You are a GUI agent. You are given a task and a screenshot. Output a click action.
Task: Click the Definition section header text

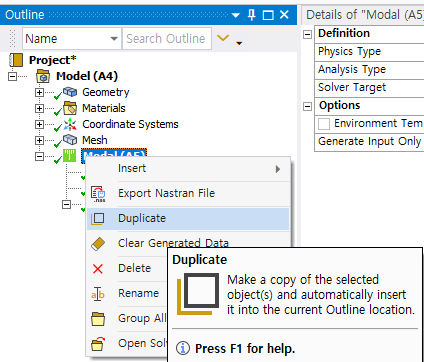(x=344, y=33)
